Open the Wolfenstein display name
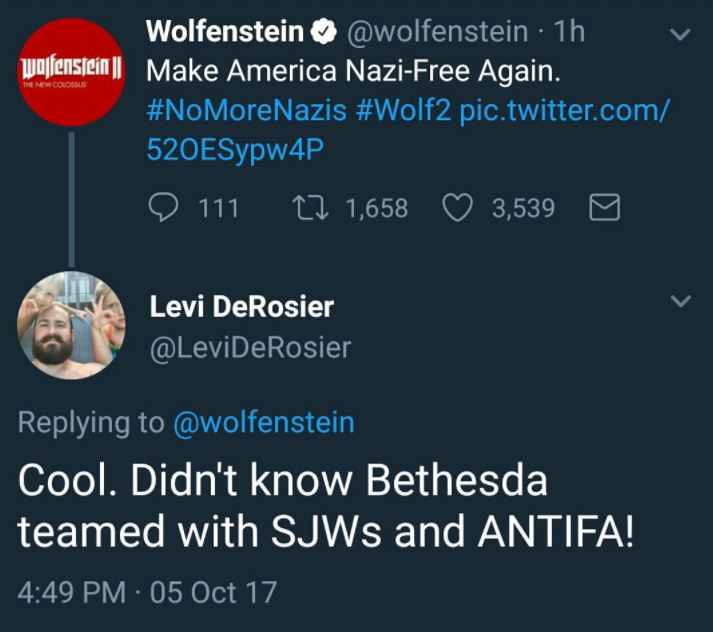713x632 pixels. tap(225, 33)
